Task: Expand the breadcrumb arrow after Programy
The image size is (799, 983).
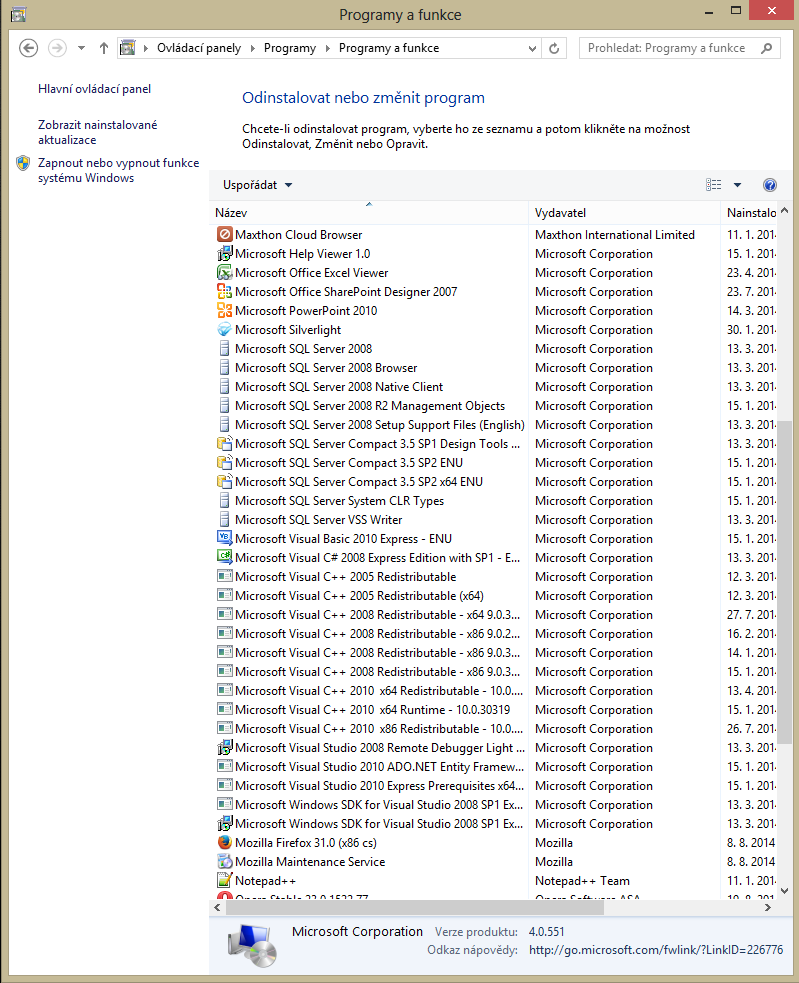Action: (327, 48)
